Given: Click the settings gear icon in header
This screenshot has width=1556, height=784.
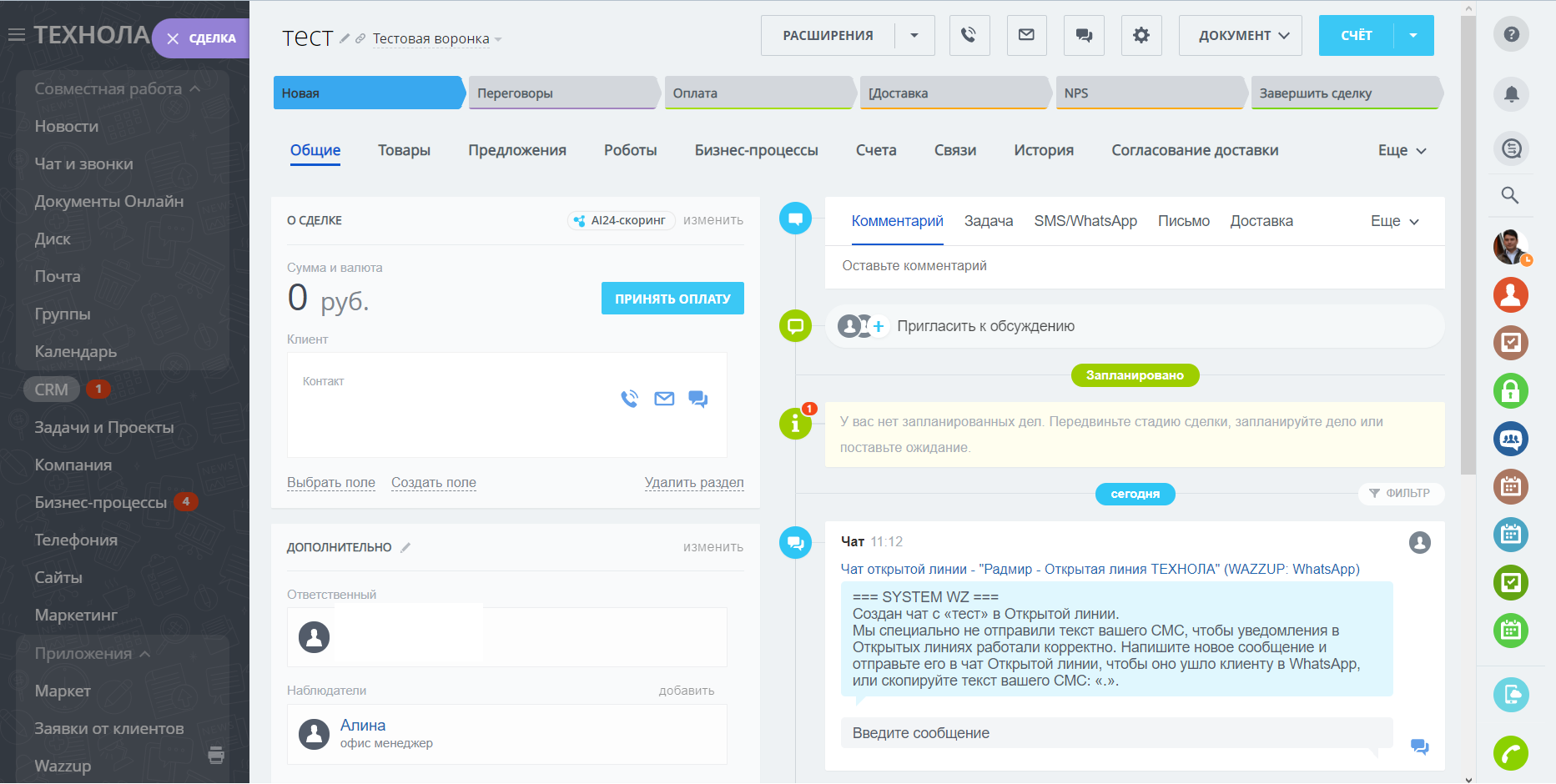Looking at the screenshot, I should click(x=1141, y=35).
